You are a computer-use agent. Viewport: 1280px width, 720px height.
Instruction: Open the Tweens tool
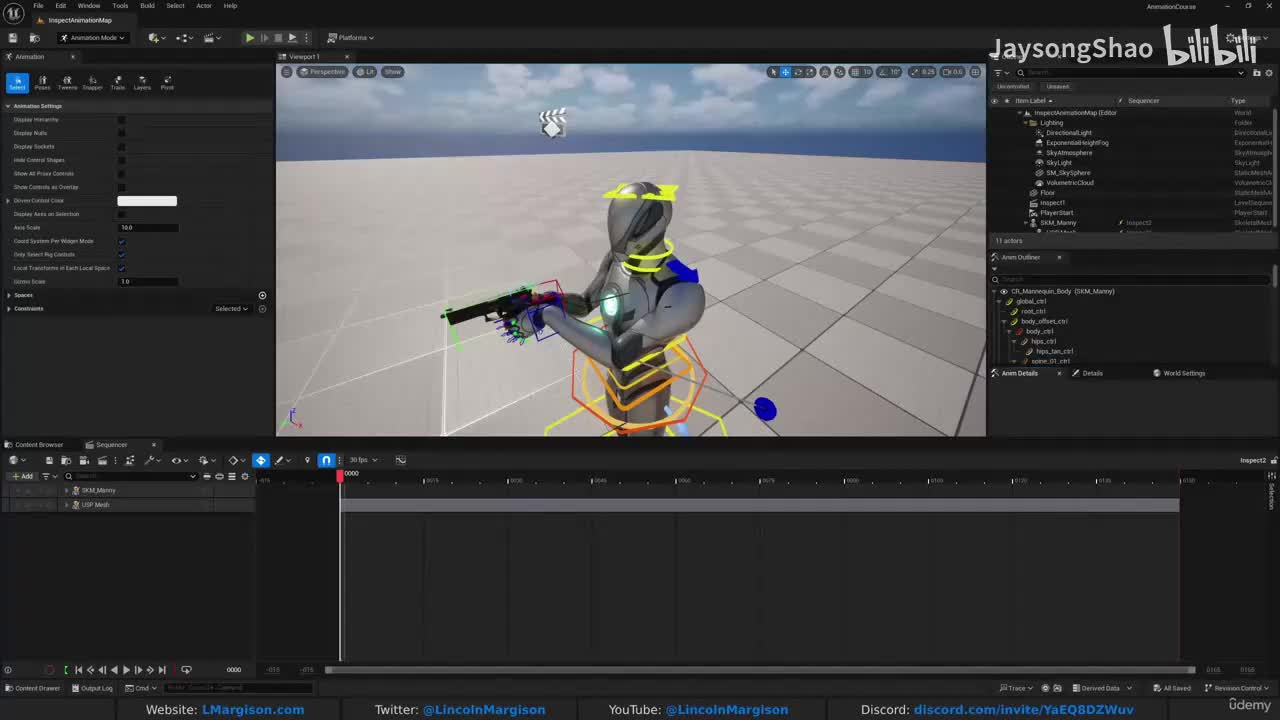[x=67, y=82]
